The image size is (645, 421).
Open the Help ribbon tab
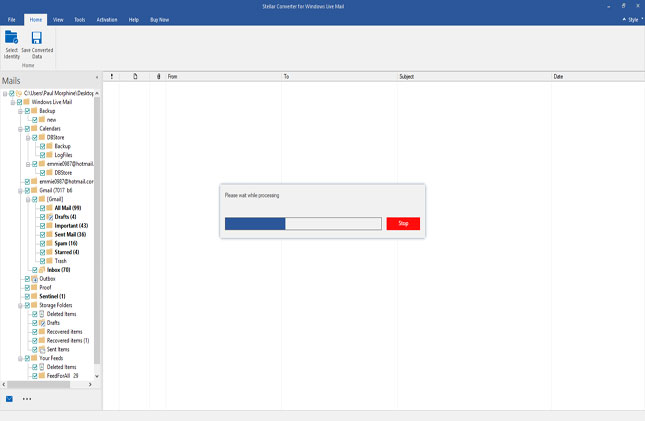pos(134,20)
